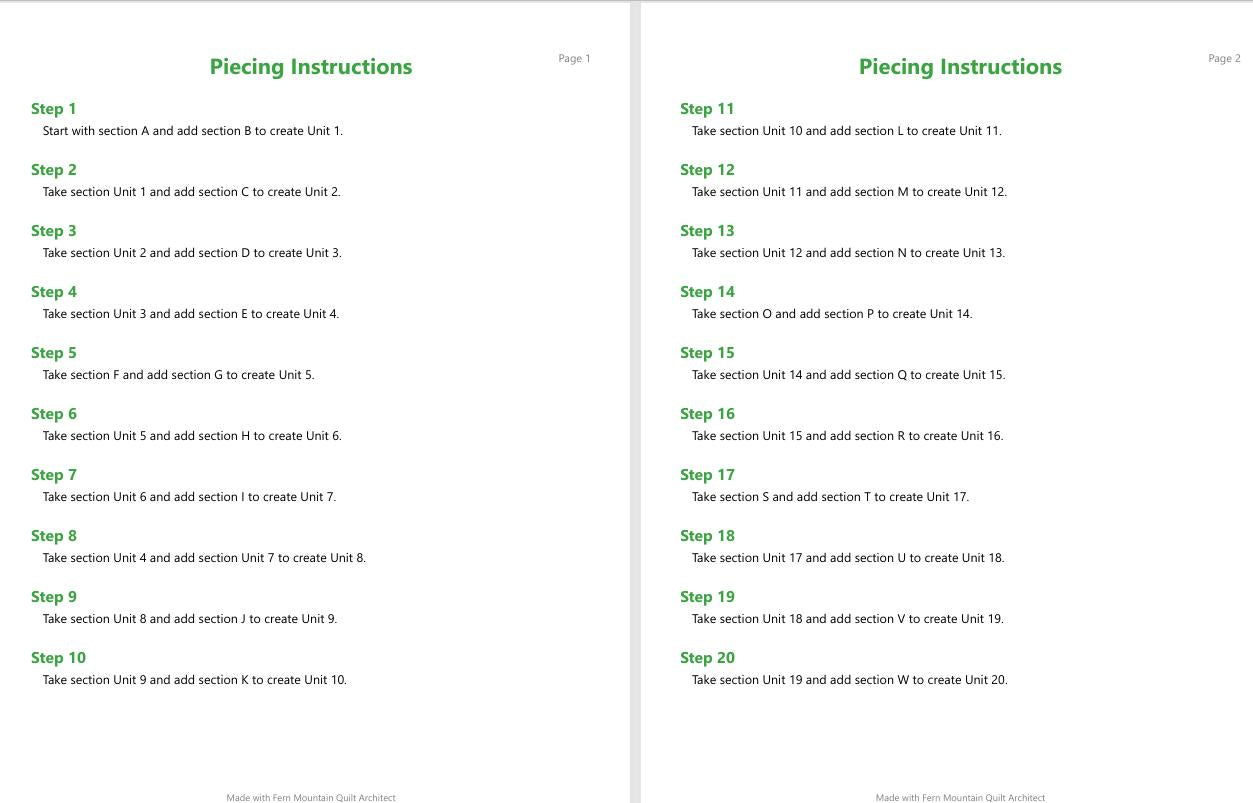Click the Piecing Instructions title on Page 1
1253x803 pixels.
point(311,67)
